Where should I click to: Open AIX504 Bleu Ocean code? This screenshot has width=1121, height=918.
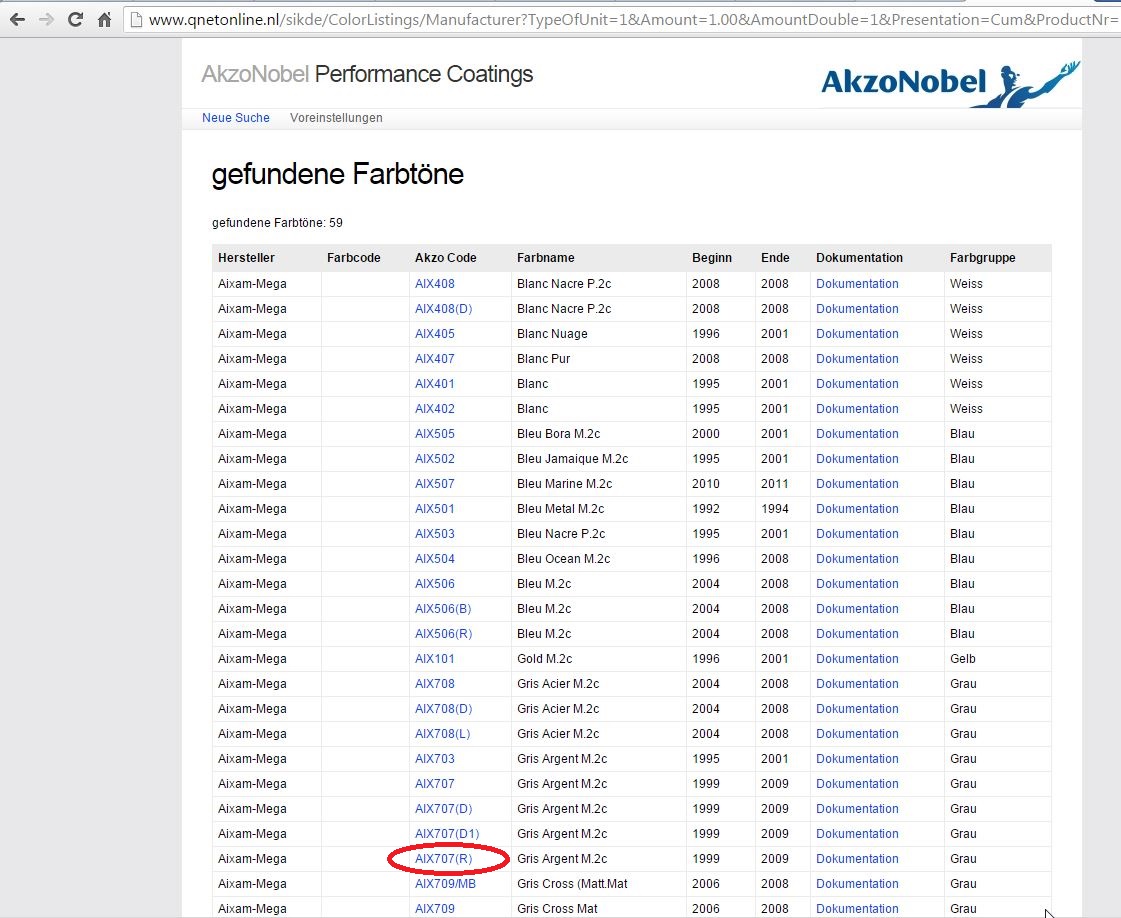[x=435, y=559]
